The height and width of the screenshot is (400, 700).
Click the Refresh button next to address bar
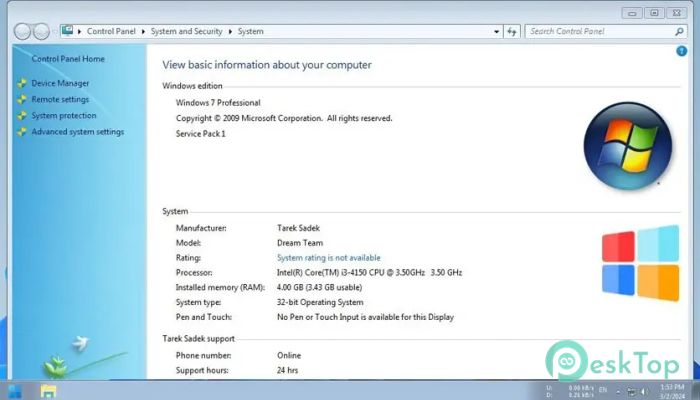point(512,32)
